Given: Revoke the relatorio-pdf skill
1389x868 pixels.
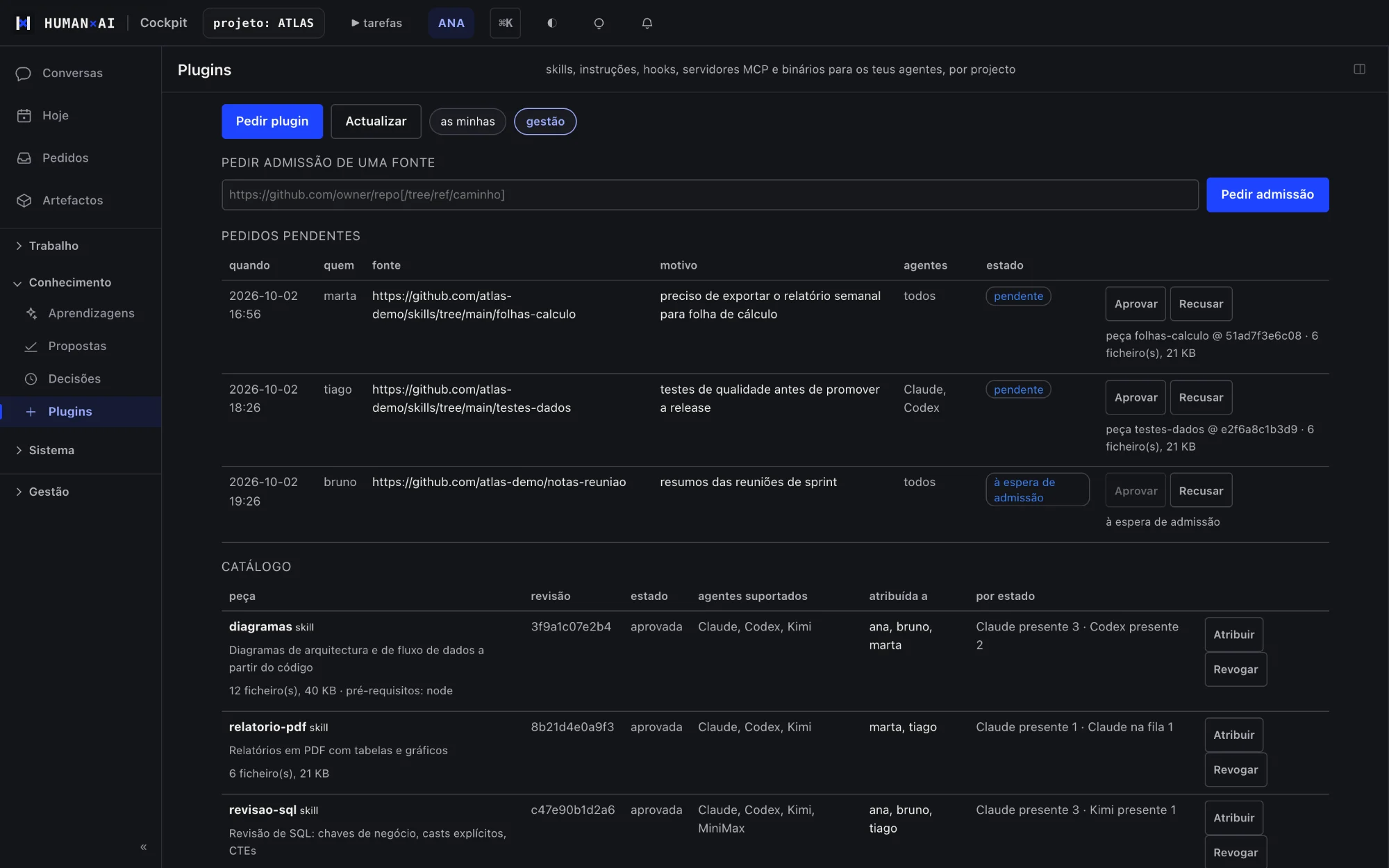Looking at the screenshot, I should point(1236,769).
